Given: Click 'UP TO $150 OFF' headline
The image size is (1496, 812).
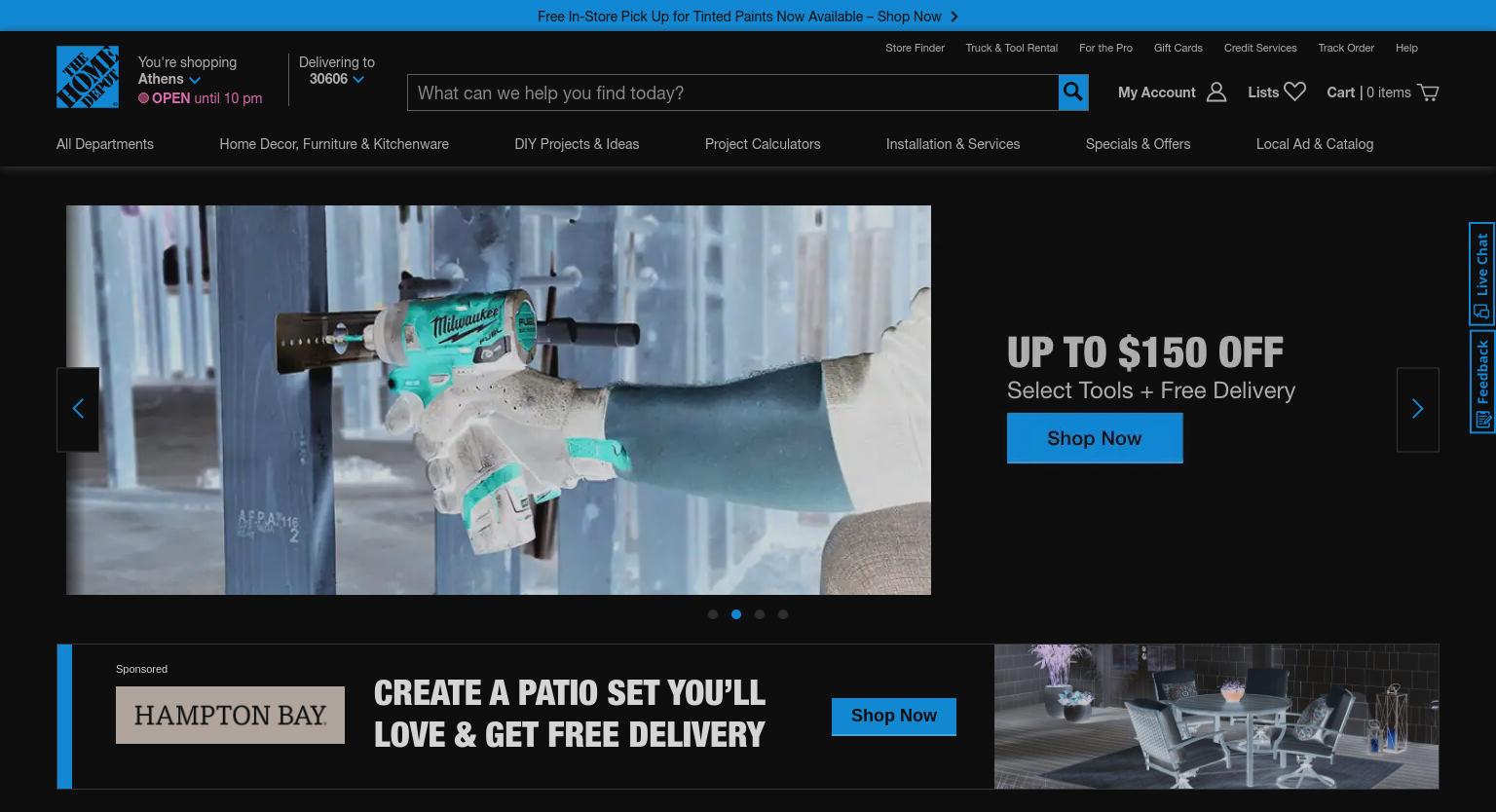Looking at the screenshot, I should pyautogui.click(x=1145, y=352).
